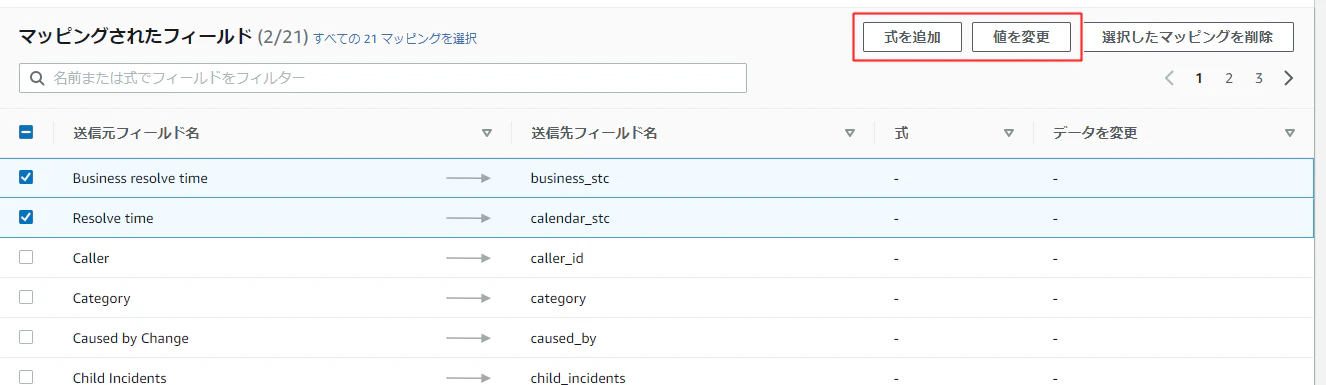Click 選択したマッピングを削除 button

pos(1187,37)
